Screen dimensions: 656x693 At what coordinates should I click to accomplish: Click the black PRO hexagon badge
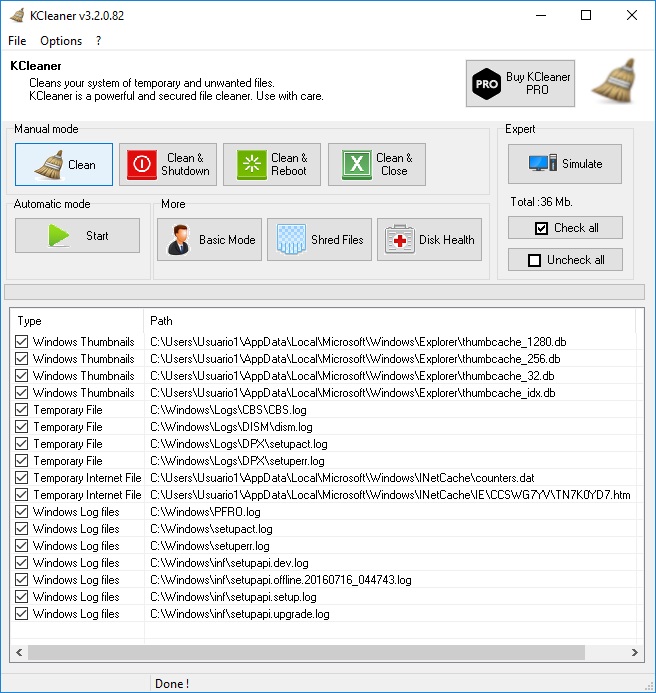tap(486, 84)
